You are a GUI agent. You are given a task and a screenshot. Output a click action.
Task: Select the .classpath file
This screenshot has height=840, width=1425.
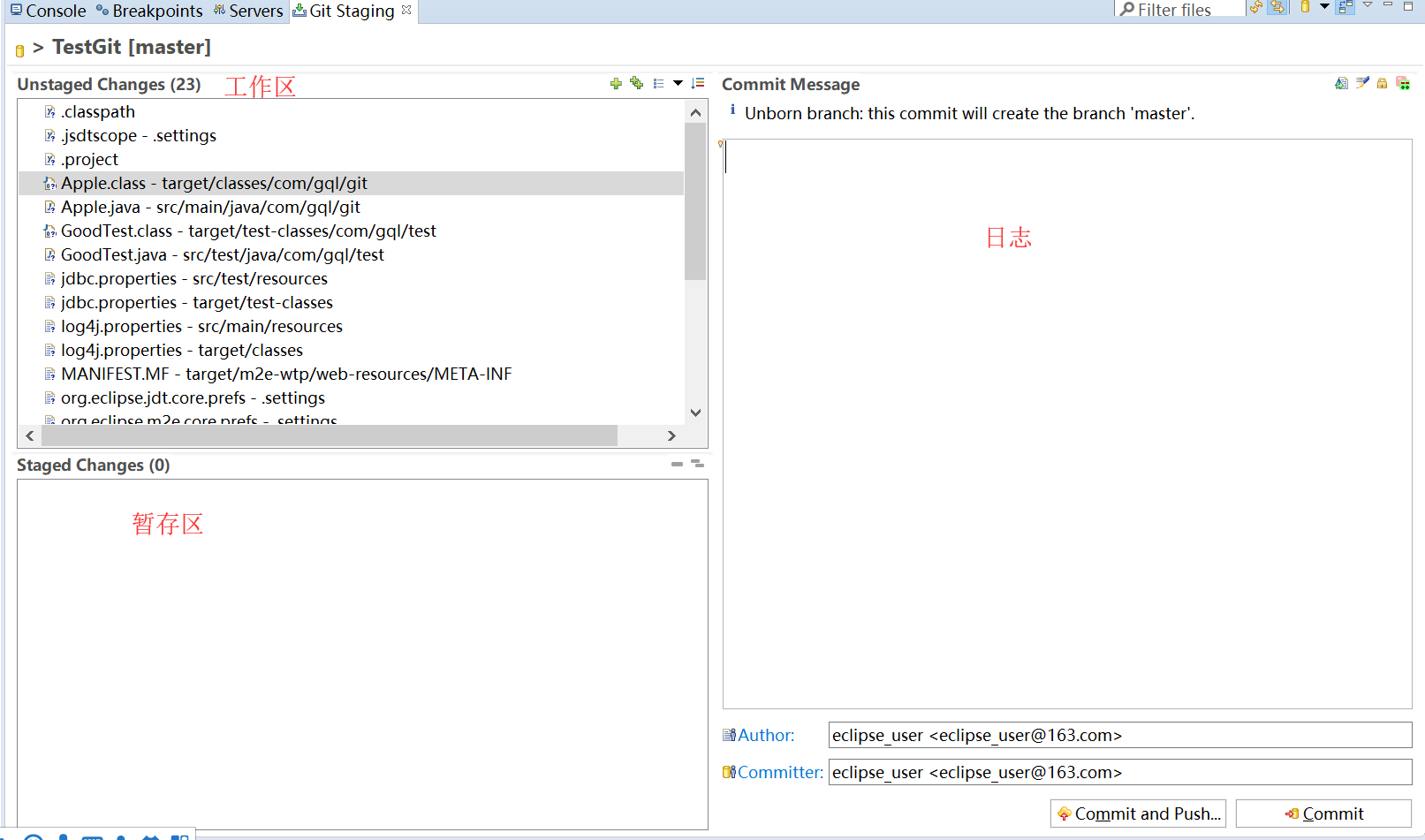click(x=97, y=111)
